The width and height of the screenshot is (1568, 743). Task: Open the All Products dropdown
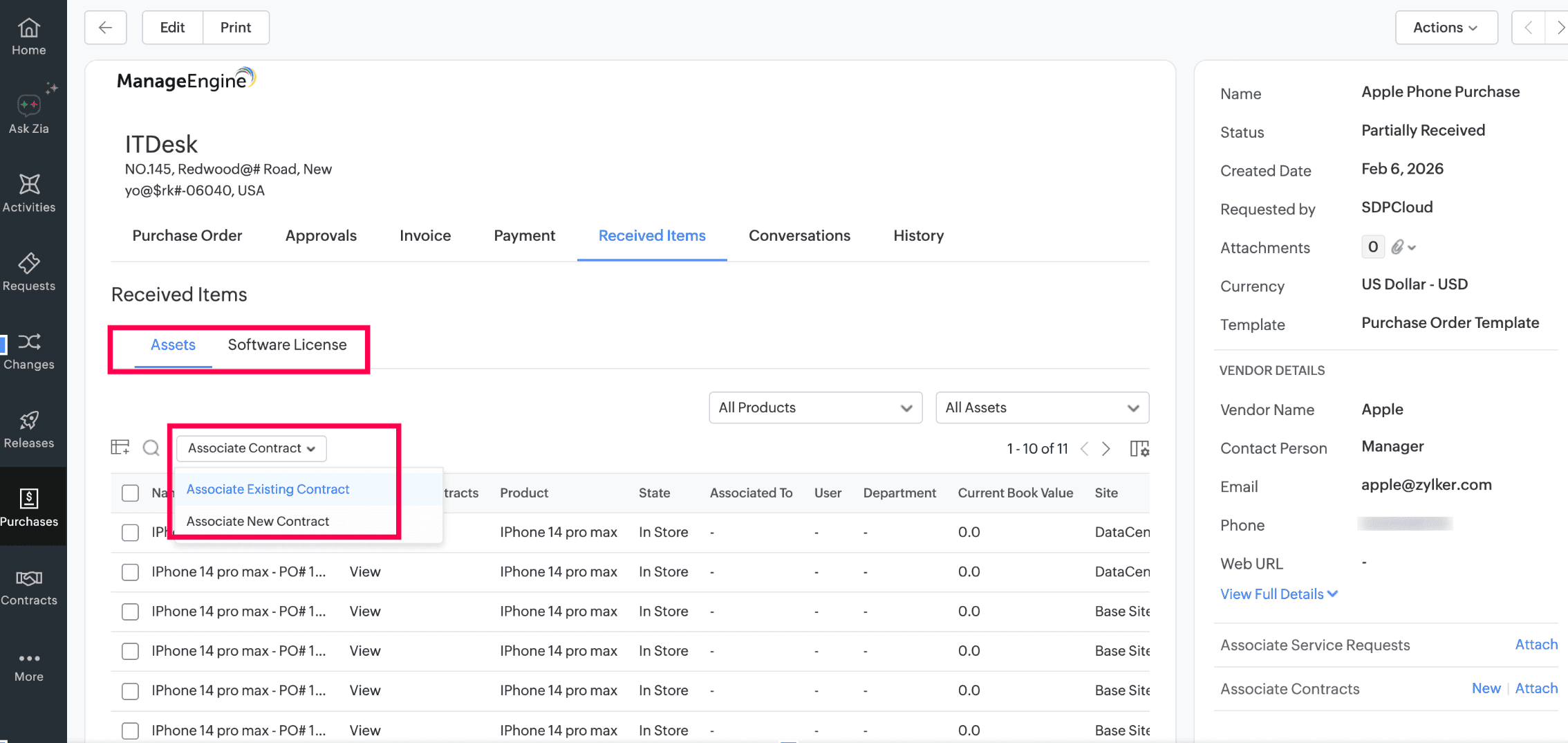[815, 407]
